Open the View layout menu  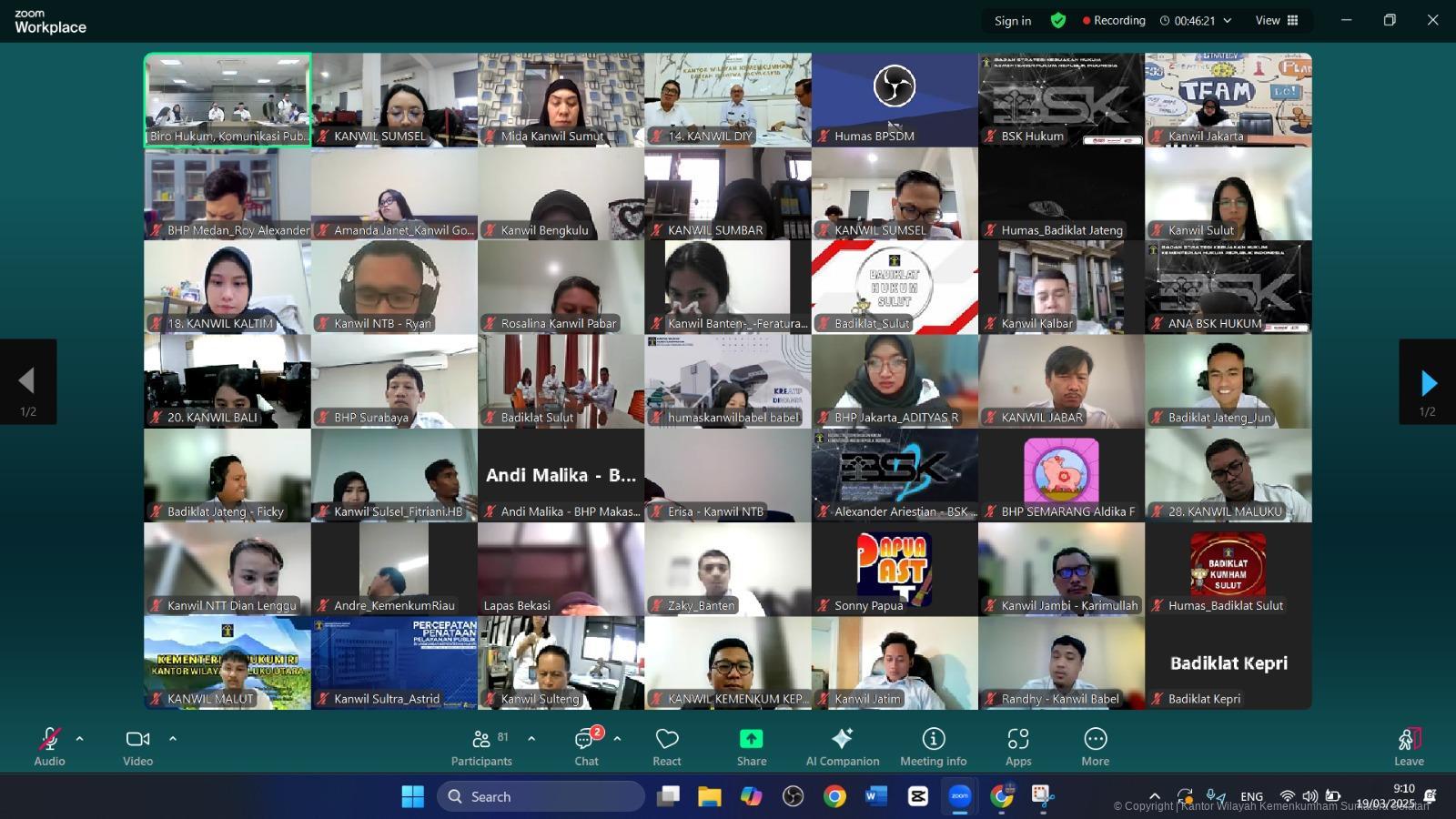point(1276,20)
